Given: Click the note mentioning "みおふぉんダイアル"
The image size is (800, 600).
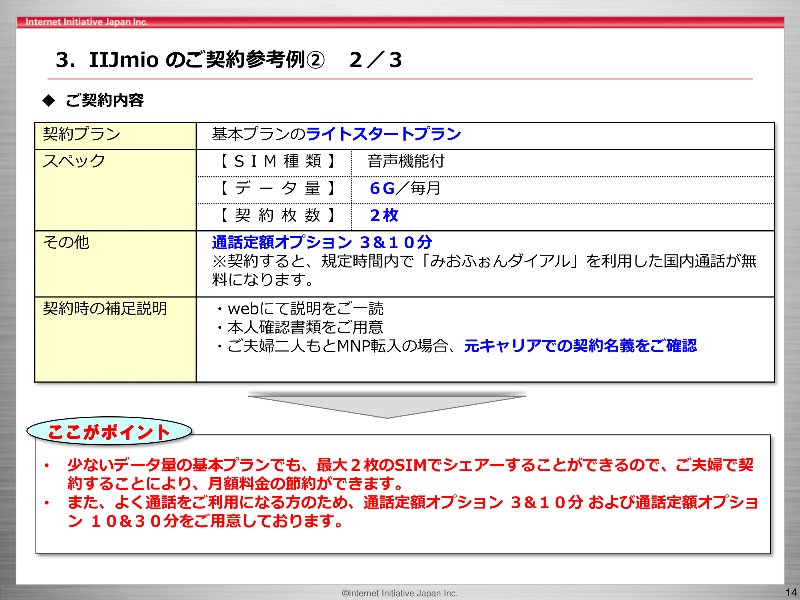Looking at the screenshot, I should coord(484,270).
